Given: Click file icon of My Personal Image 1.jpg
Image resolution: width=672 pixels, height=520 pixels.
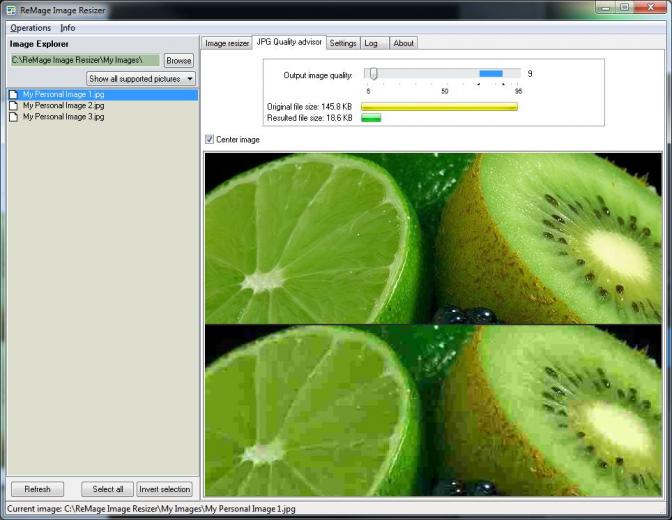Looking at the screenshot, I should pyautogui.click(x=14, y=94).
